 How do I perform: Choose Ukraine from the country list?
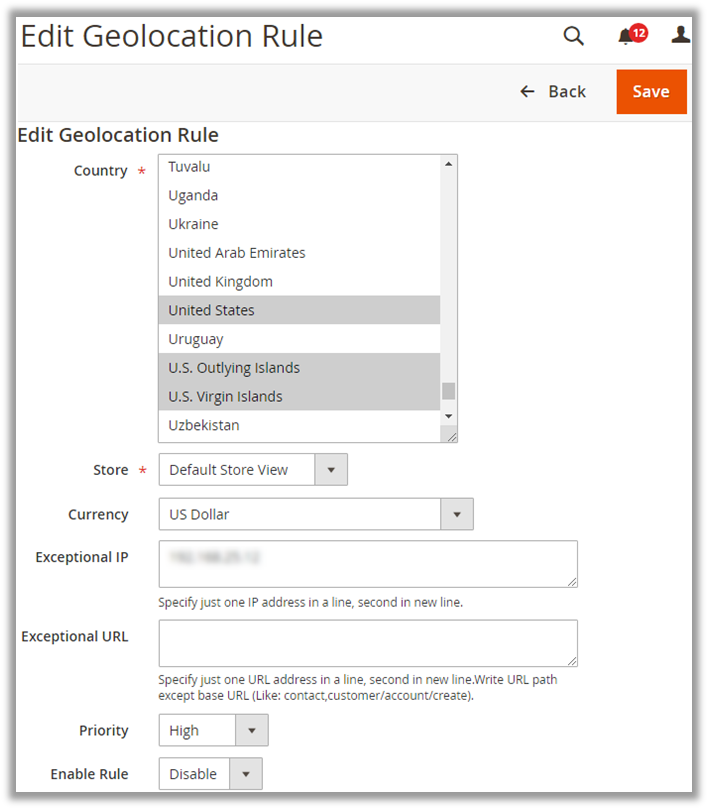click(193, 224)
